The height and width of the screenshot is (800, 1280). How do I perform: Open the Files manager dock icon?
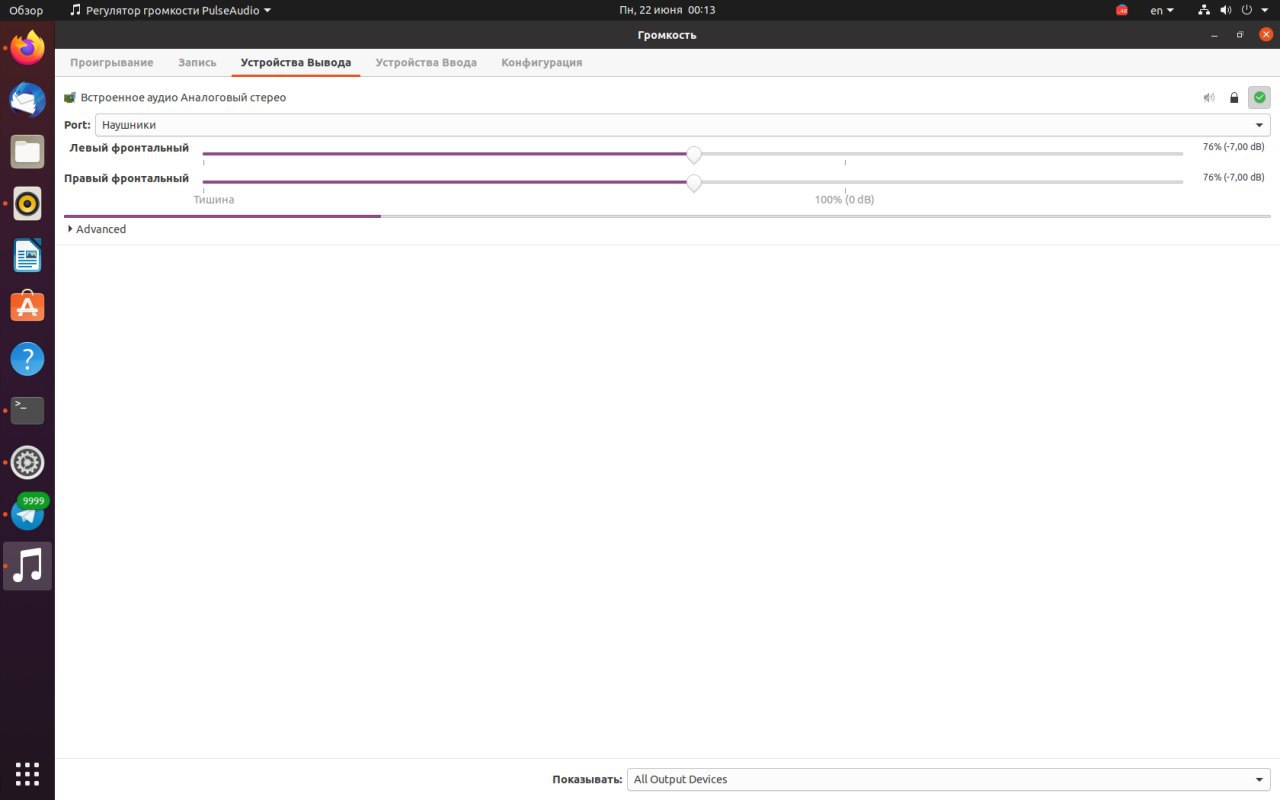point(27,151)
